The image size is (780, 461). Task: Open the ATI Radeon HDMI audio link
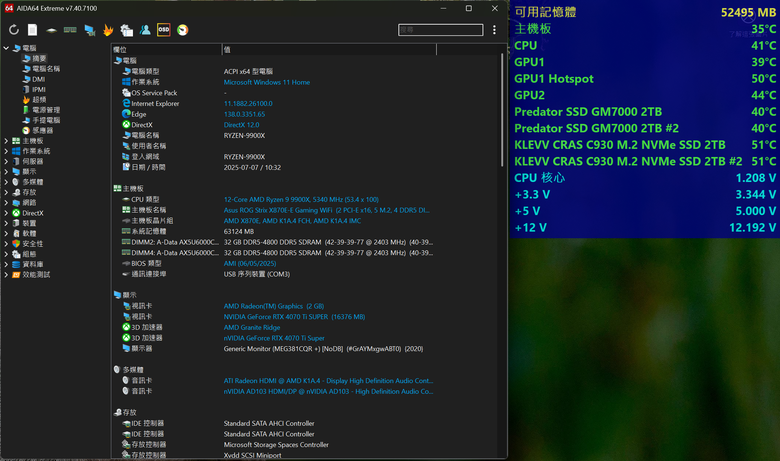click(328, 381)
